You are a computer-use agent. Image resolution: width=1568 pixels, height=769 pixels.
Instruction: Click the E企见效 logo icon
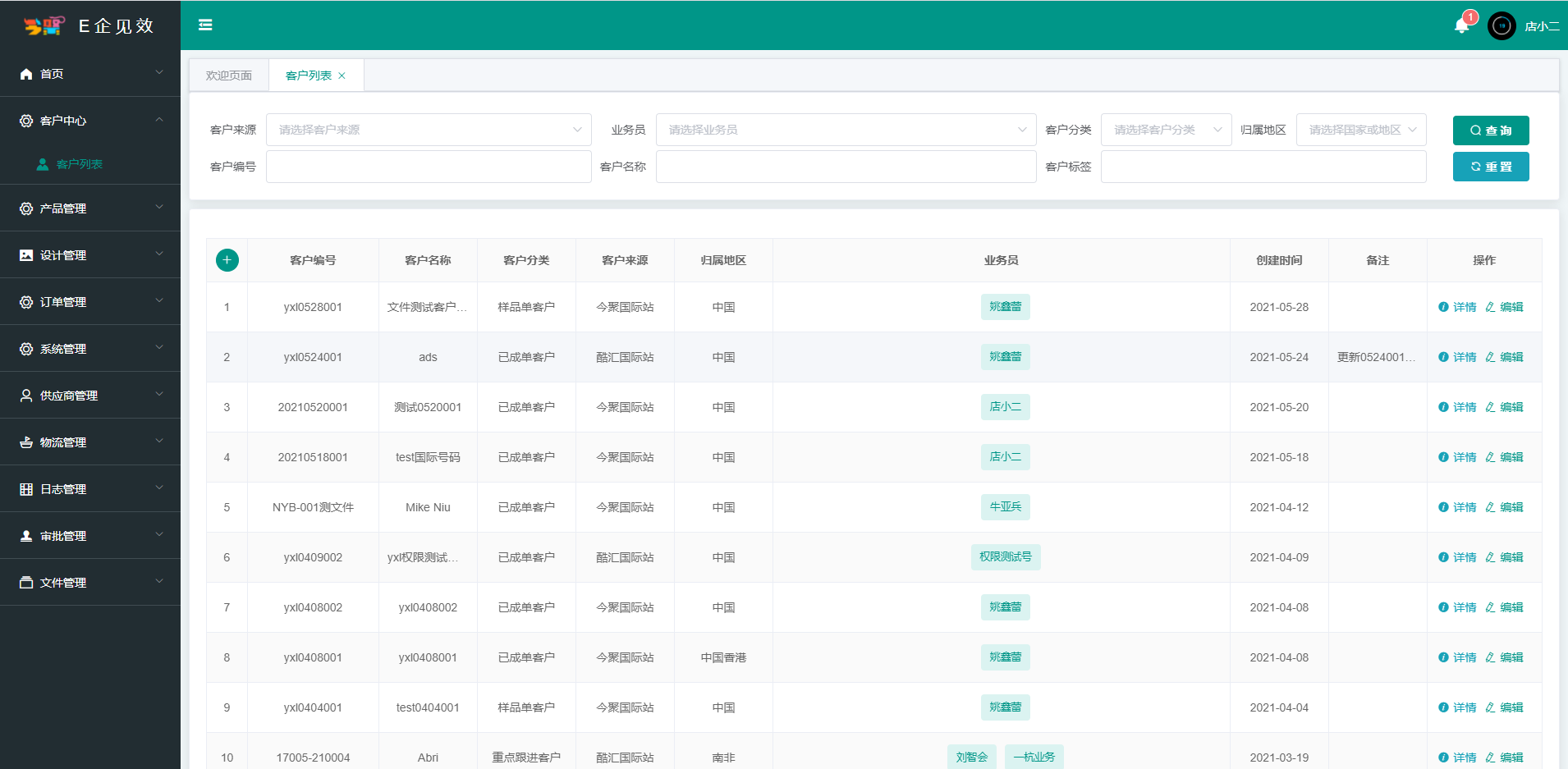(x=44, y=26)
